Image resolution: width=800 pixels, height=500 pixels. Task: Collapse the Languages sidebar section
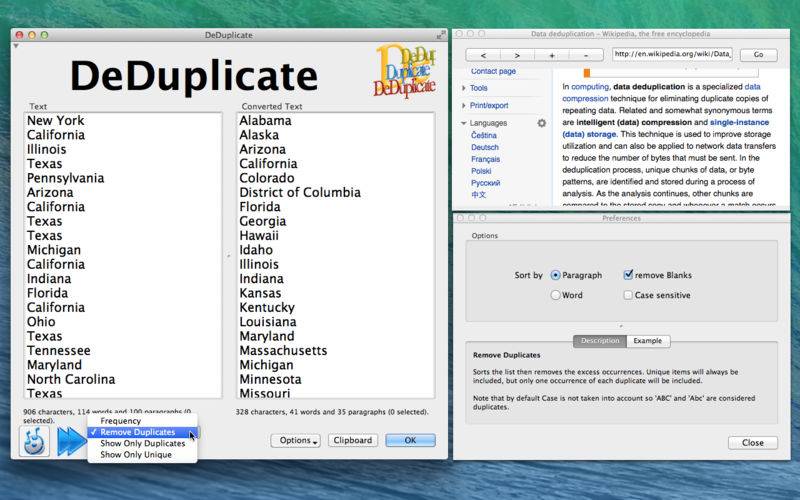(464, 123)
